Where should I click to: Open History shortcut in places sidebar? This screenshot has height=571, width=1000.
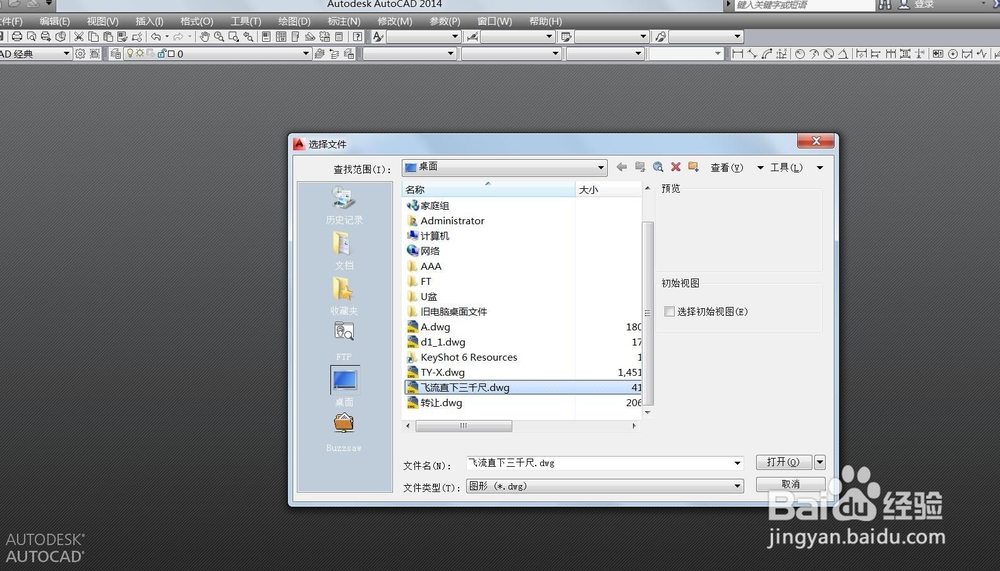pyautogui.click(x=344, y=205)
